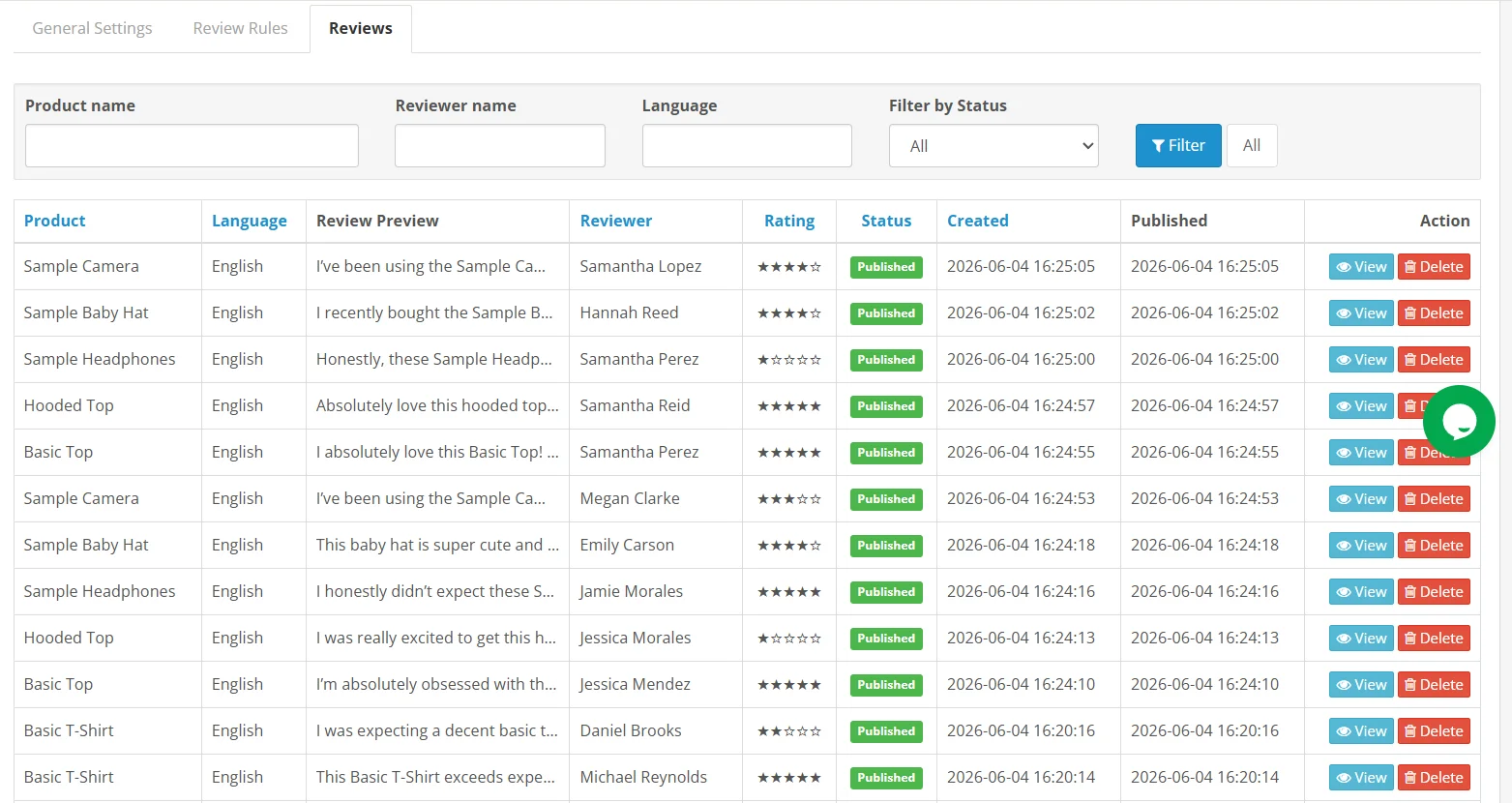Click the Published badge for Samantha Lopez
Viewport: 1512px width, 803px height.
886,267
